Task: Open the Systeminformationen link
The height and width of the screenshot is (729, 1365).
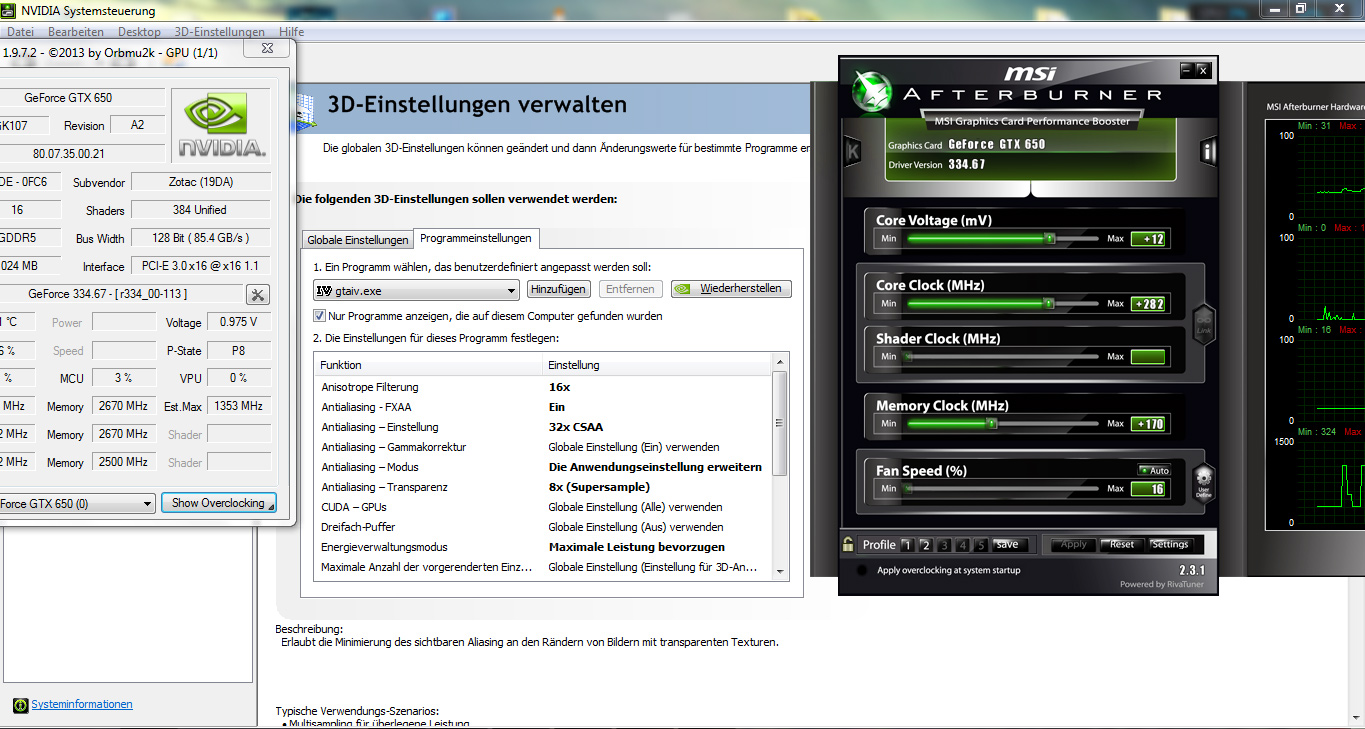Action: click(x=82, y=705)
